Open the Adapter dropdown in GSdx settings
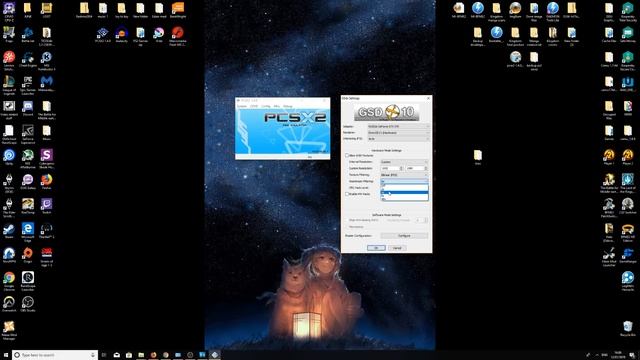Viewport: 640px width, 360px height. tap(398, 127)
